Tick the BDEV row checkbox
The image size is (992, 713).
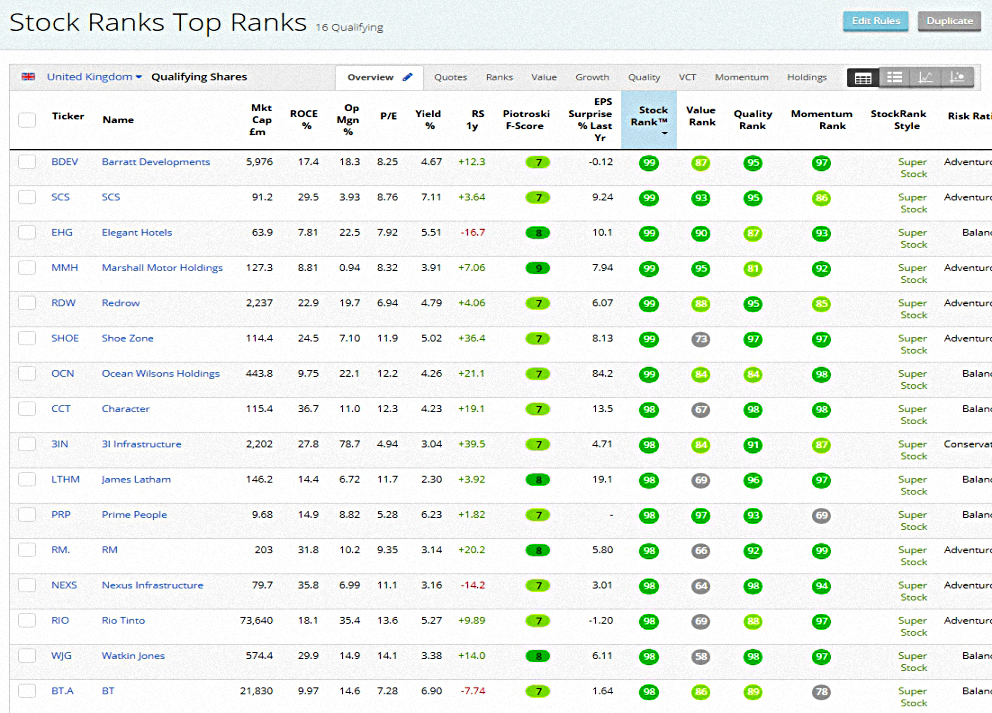point(27,161)
